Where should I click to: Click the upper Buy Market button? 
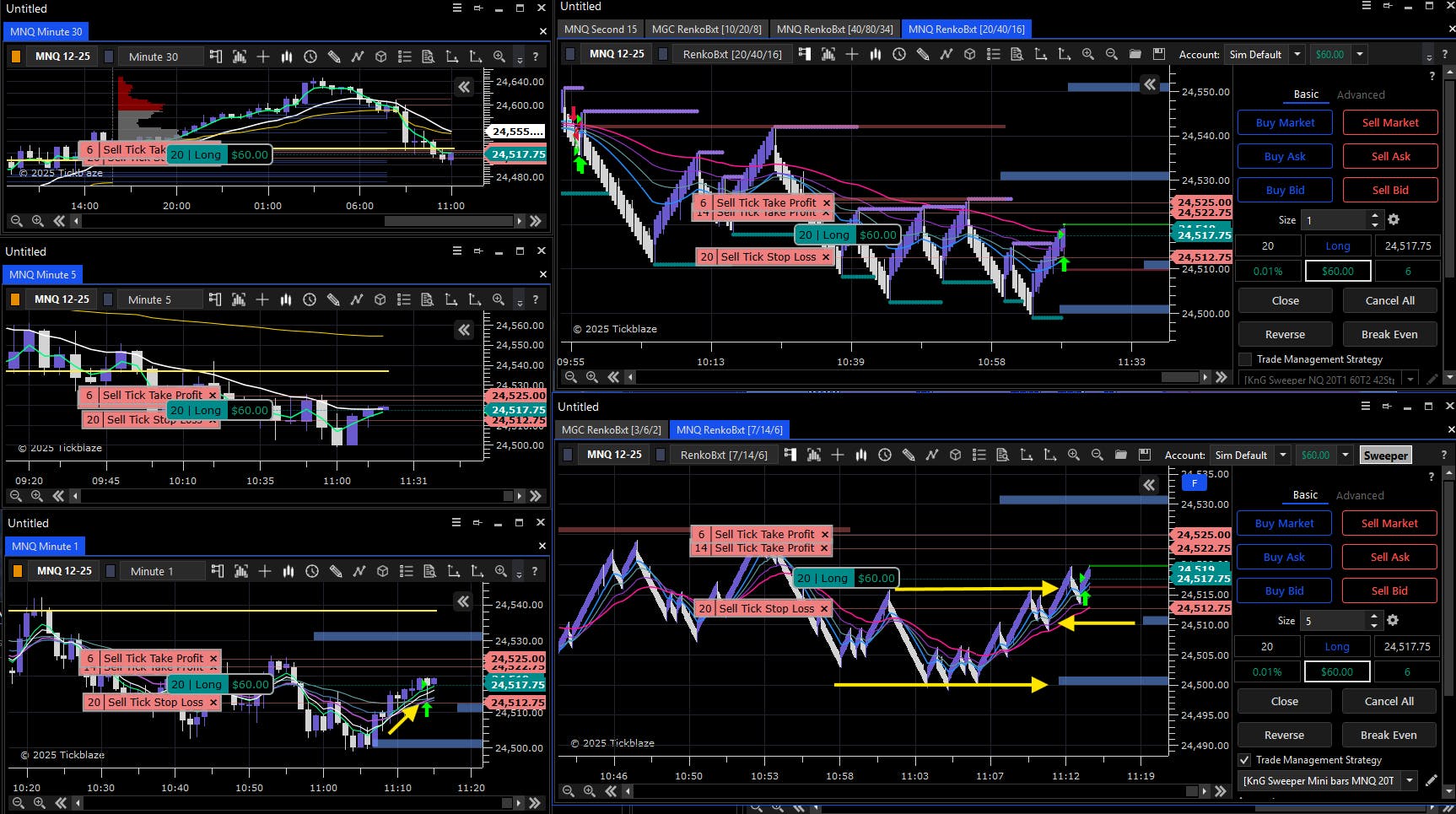pos(1285,122)
